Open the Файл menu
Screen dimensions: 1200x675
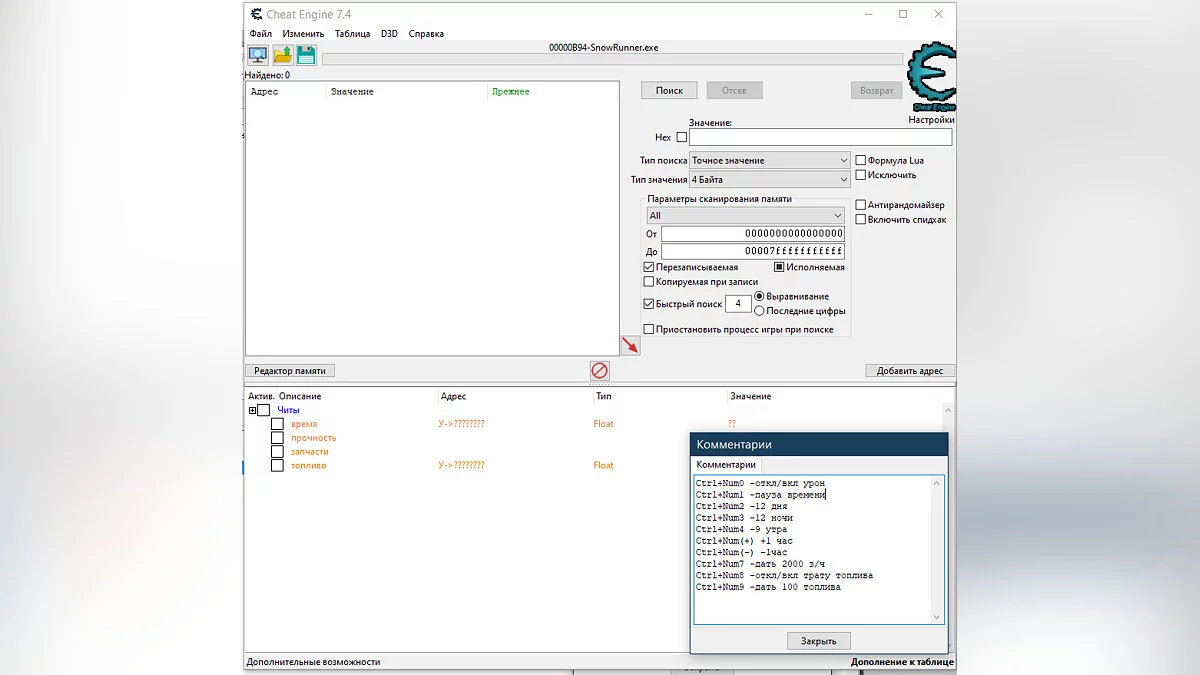[x=260, y=34]
